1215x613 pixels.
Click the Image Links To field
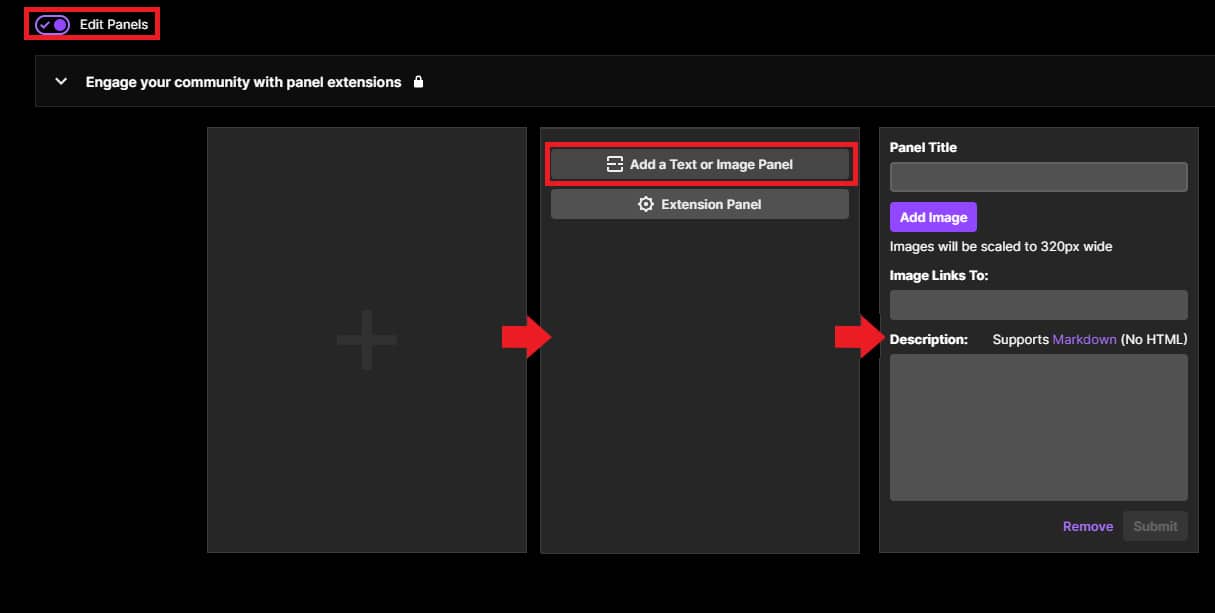pyautogui.click(x=1038, y=305)
